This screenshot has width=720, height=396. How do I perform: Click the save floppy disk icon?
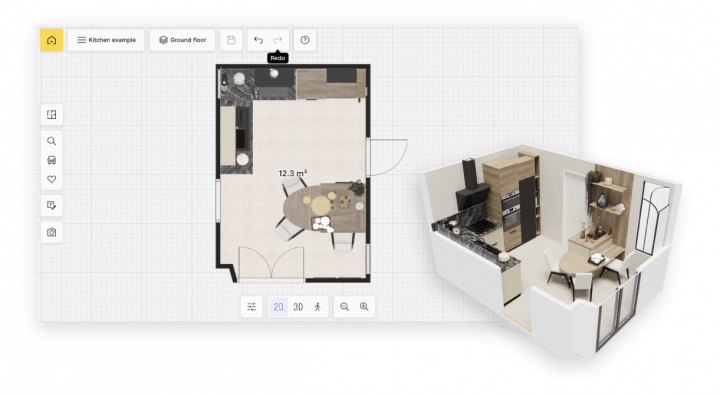pos(231,40)
